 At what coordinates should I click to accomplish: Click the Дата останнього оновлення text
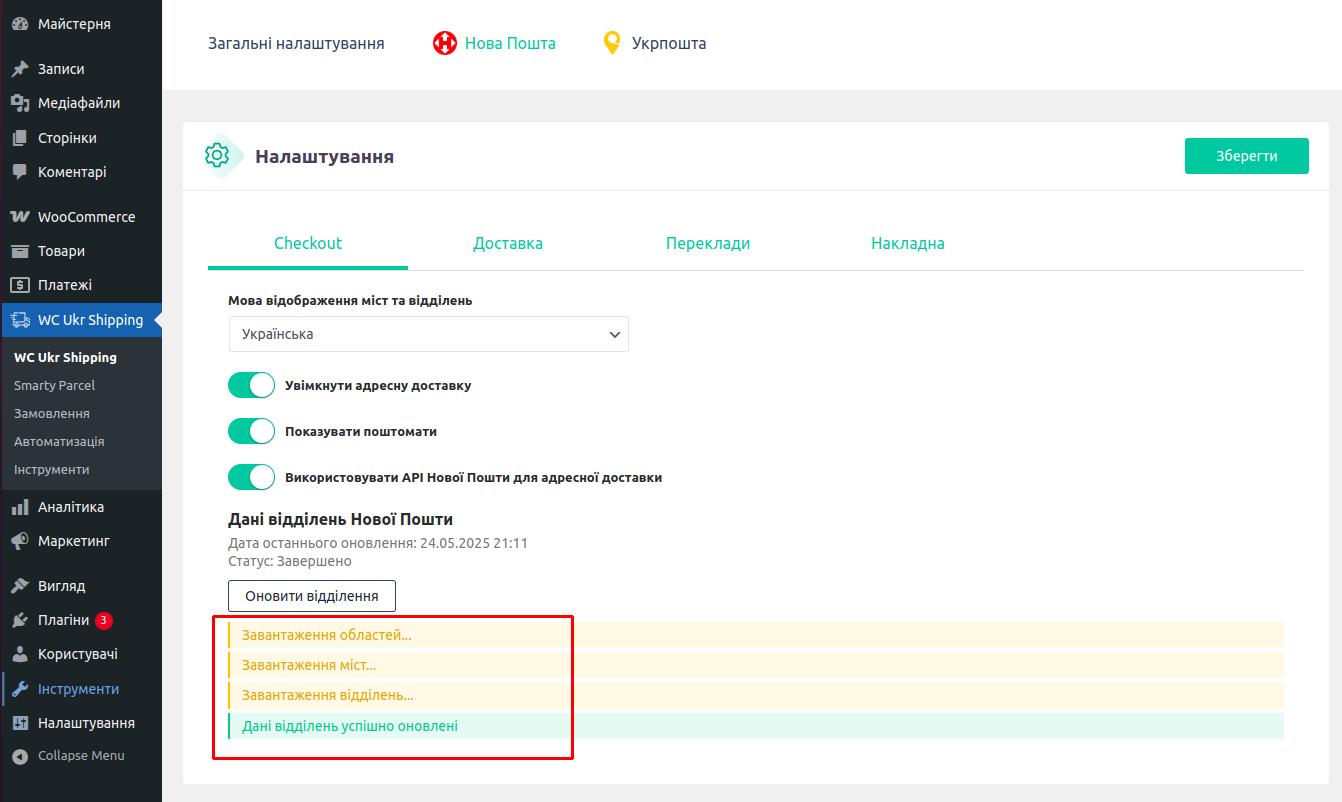[x=378, y=543]
